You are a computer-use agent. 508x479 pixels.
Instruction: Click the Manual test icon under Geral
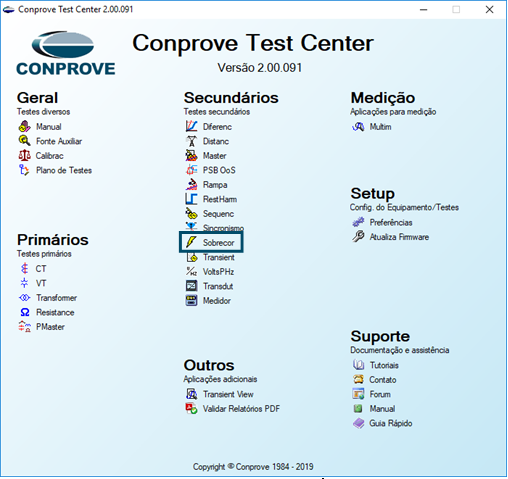pyautogui.click(x=24, y=127)
